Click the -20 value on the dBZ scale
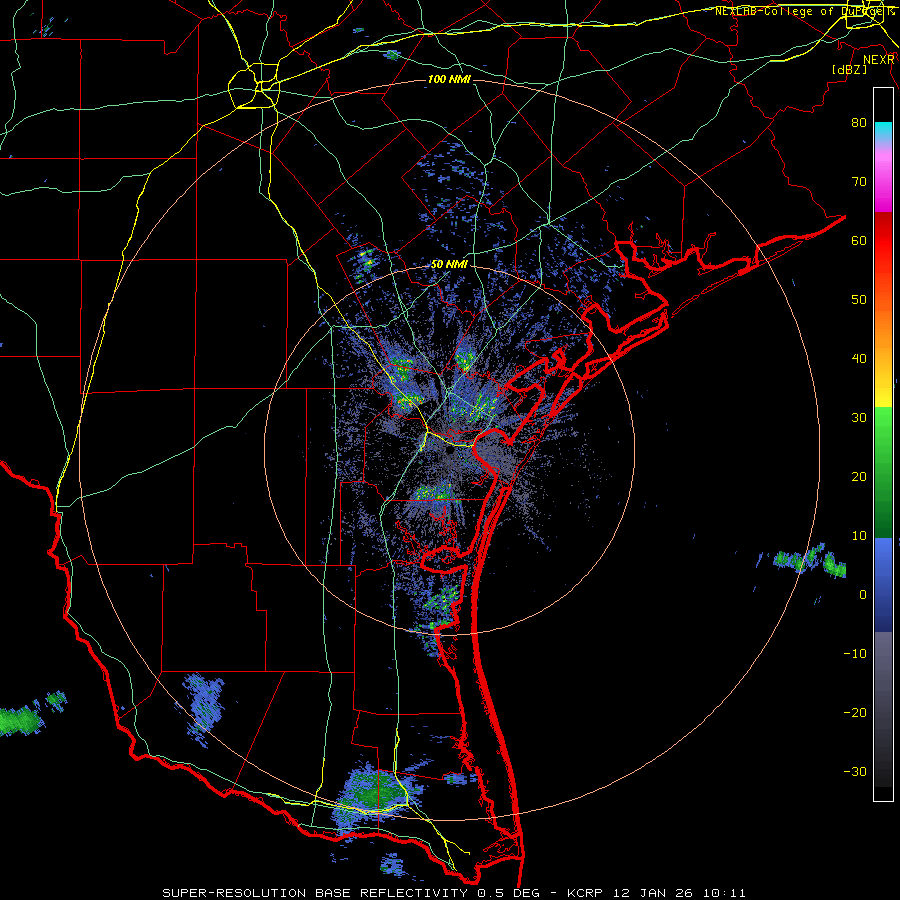900x900 pixels. coord(855,712)
